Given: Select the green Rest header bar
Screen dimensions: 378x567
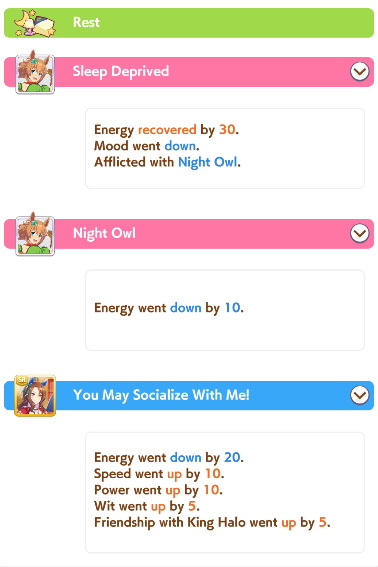Looking at the screenshot, I should point(189,23).
